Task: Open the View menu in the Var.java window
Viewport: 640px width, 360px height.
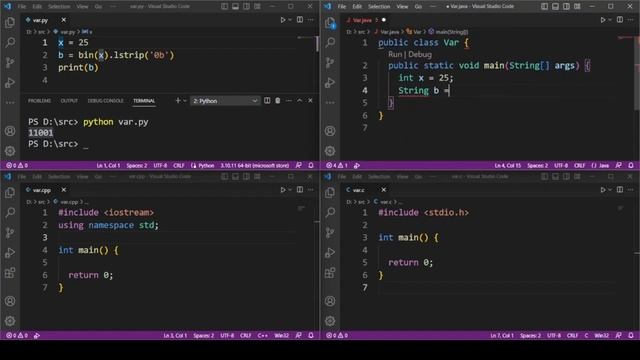Action: click(402, 7)
